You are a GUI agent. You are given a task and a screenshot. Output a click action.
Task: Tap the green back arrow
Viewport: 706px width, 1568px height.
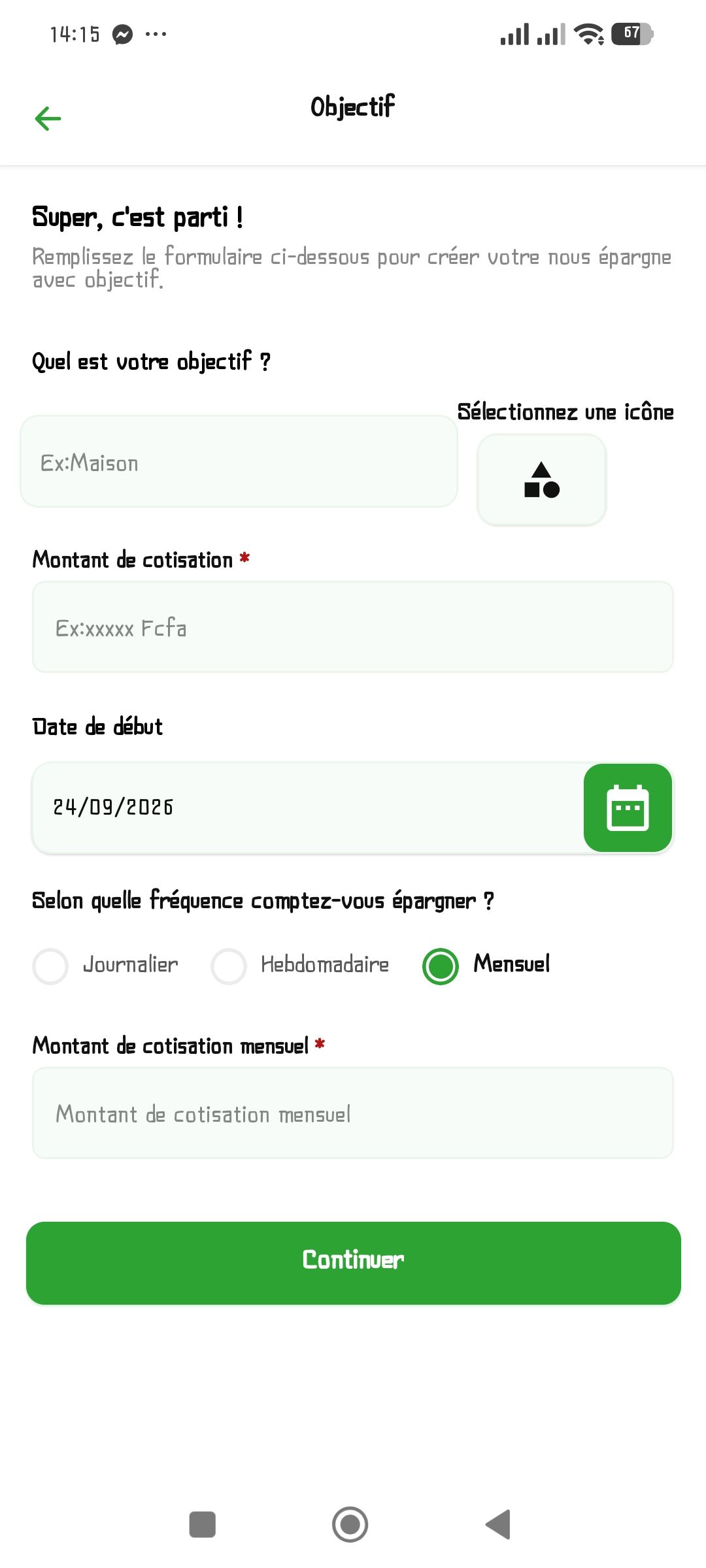pyautogui.click(x=48, y=118)
